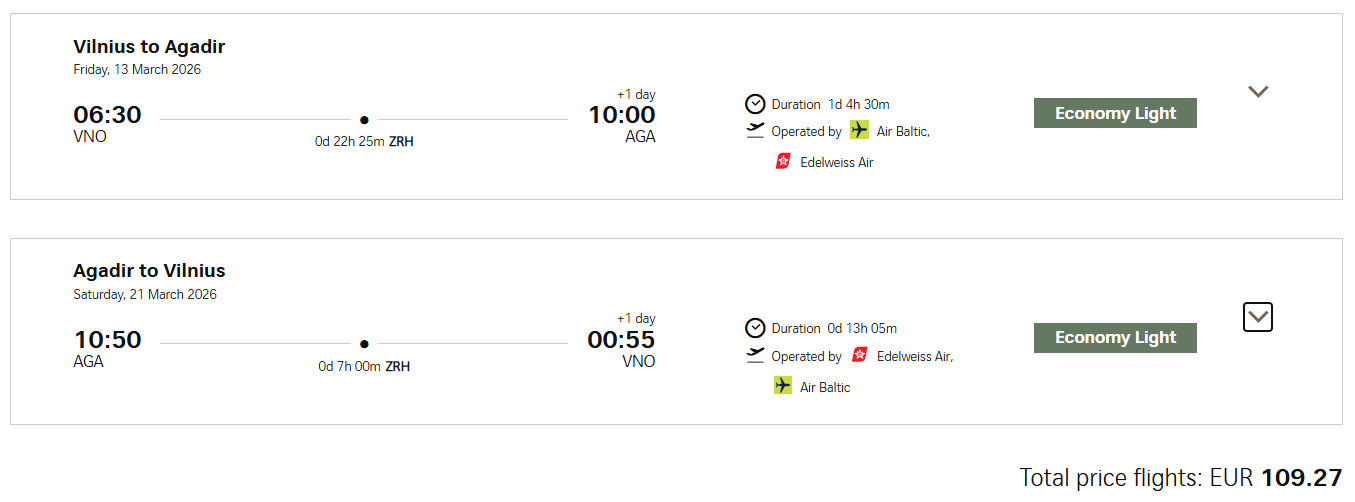
Task: Click the clock icon beside Duration 0d 13h 05m
Action: click(755, 328)
